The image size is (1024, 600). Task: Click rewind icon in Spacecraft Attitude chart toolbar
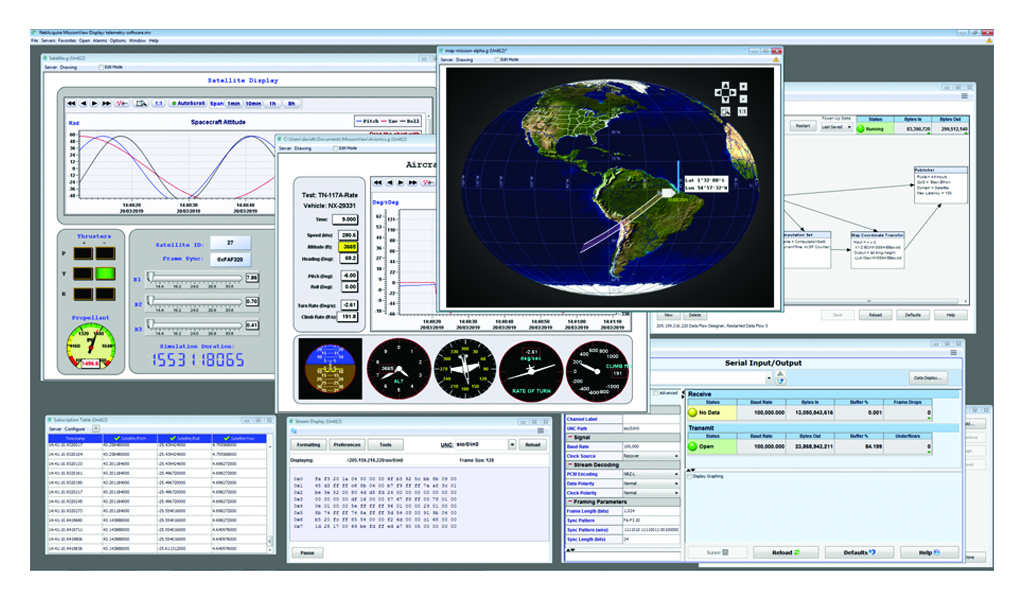tap(71, 103)
